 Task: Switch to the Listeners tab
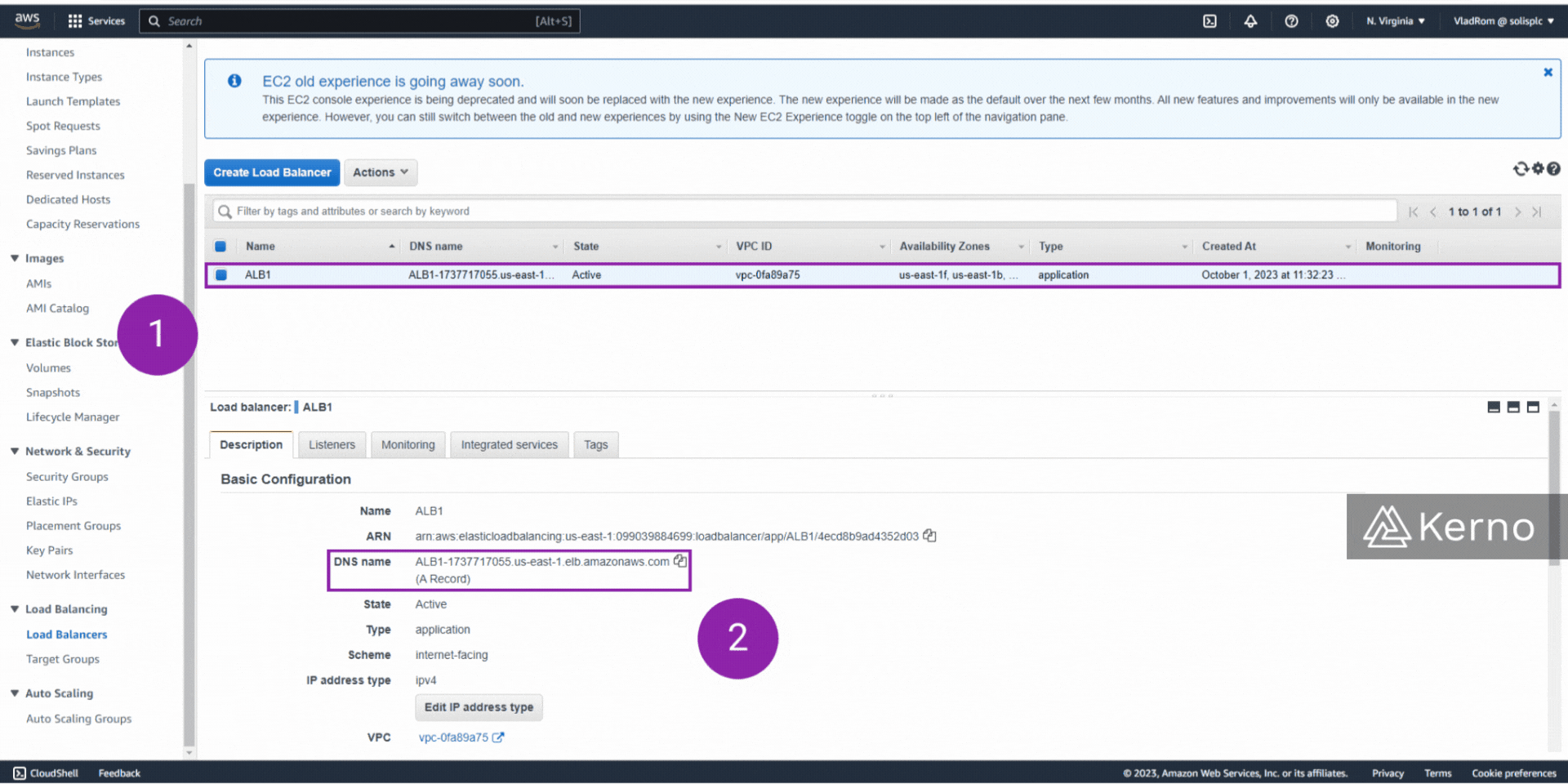(x=332, y=445)
